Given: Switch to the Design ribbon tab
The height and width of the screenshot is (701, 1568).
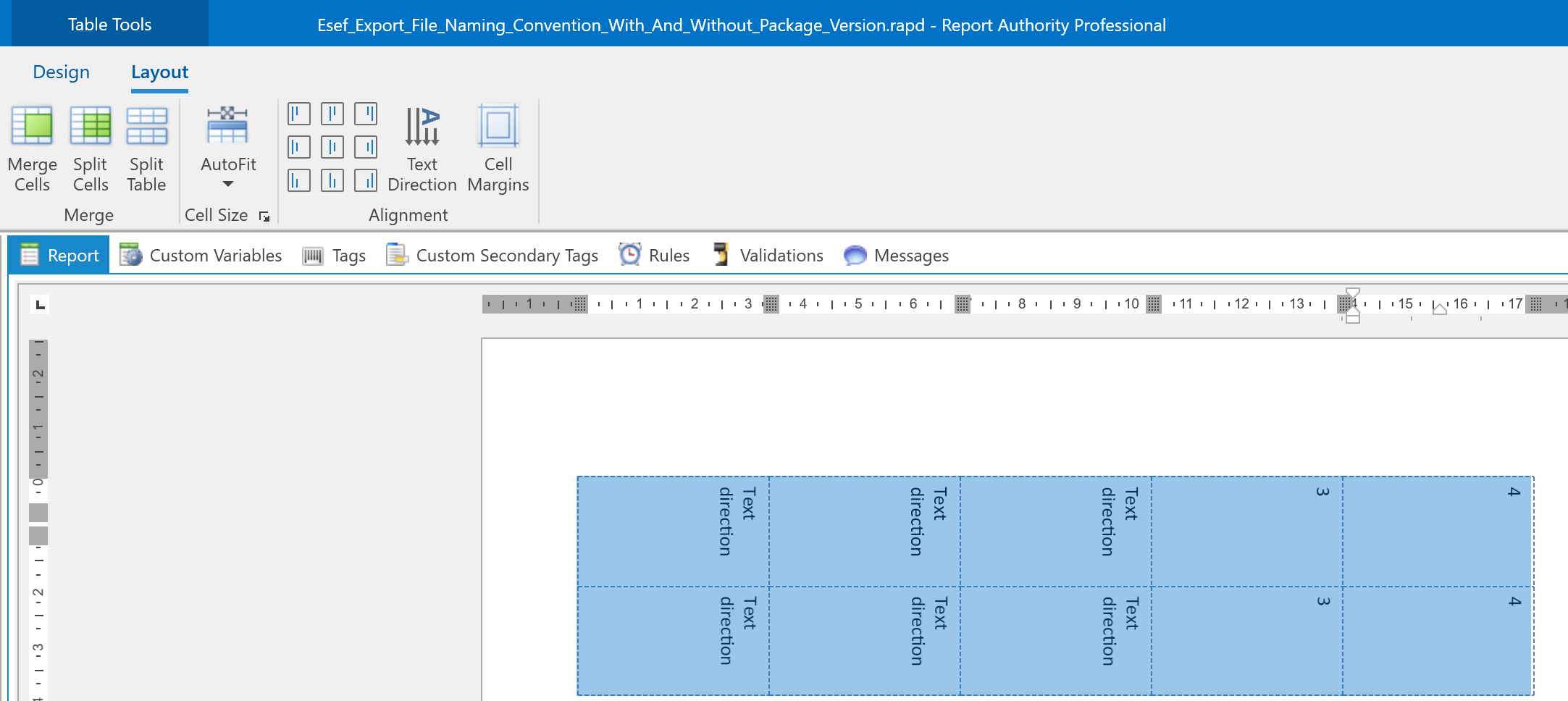Looking at the screenshot, I should (x=62, y=72).
